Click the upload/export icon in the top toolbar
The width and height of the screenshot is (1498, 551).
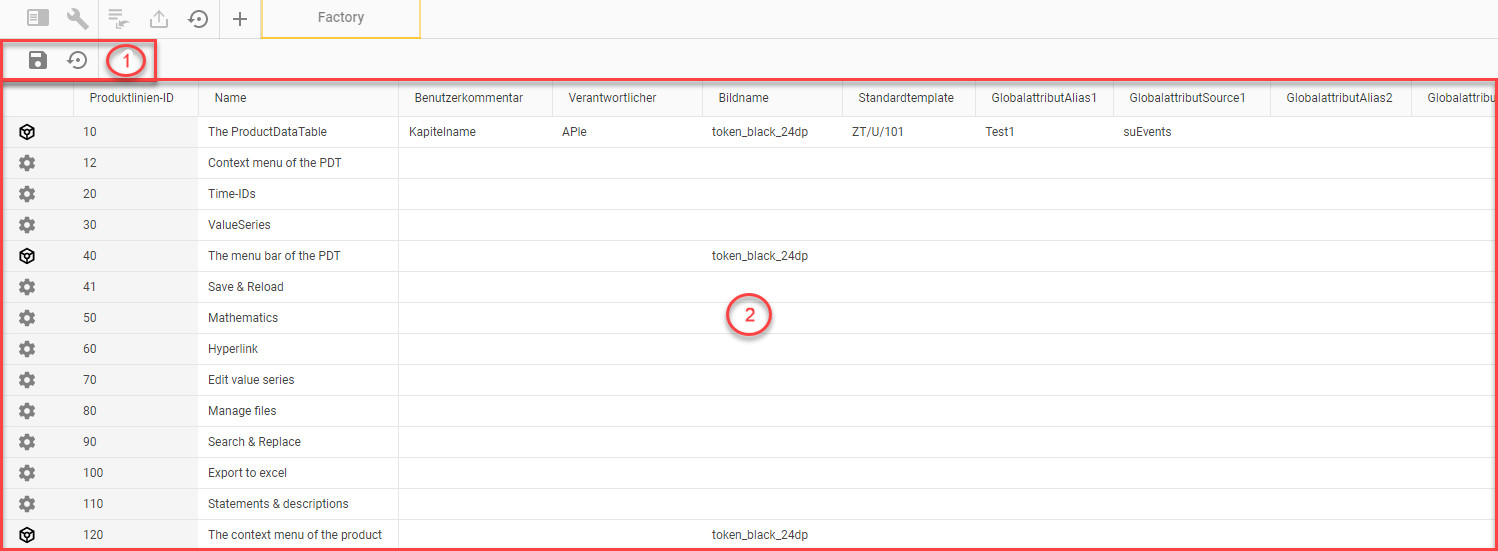pyautogui.click(x=159, y=18)
